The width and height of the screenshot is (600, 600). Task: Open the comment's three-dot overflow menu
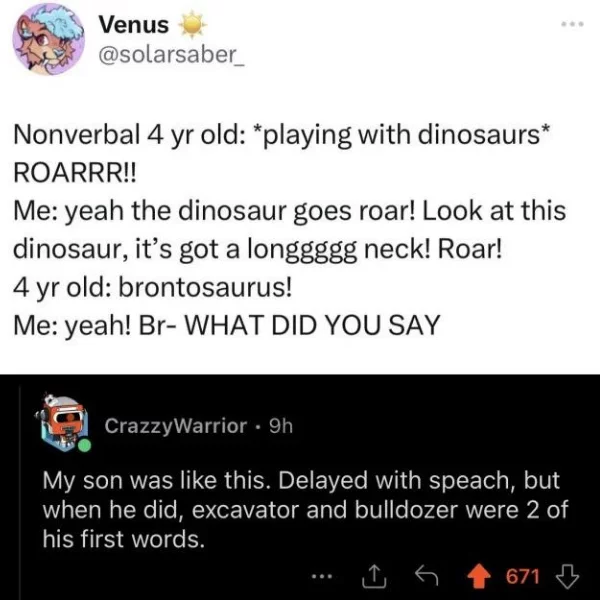(x=321, y=576)
